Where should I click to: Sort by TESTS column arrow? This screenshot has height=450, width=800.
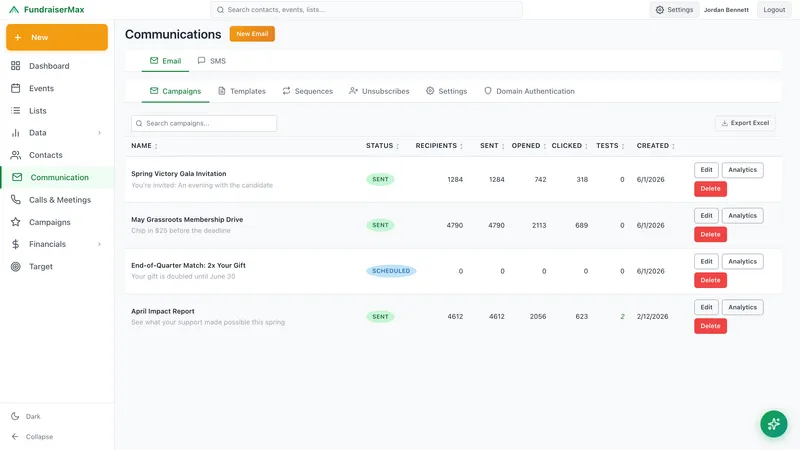coord(623,146)
